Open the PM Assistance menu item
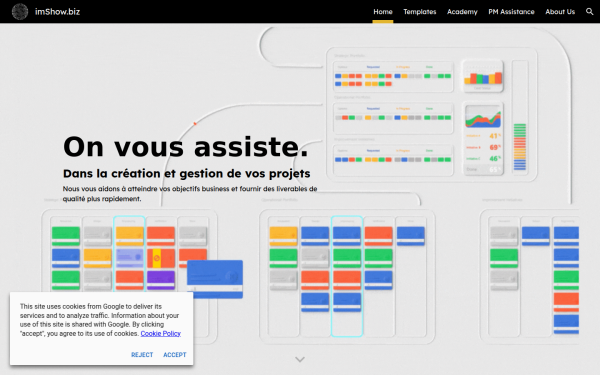600x375 pixels. pyautogui.click(x=511, y=12)
